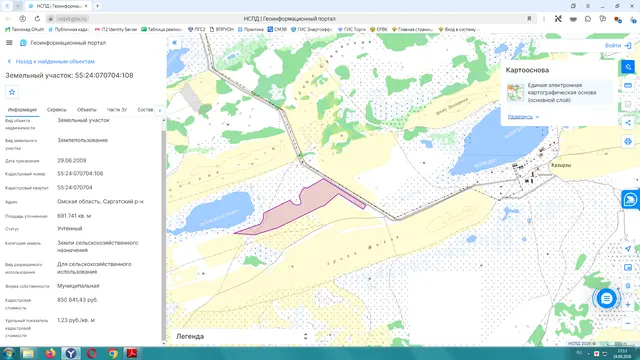Open Adobe Acrobat from the taskbar
The width and height of the screenshot is (640, 360).
pyautogui.click(x=131, y=353)
